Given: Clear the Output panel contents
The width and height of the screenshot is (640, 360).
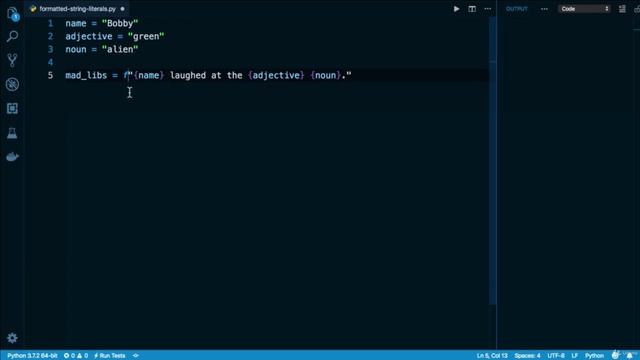Looking at the screenshot, I should 622,9.
